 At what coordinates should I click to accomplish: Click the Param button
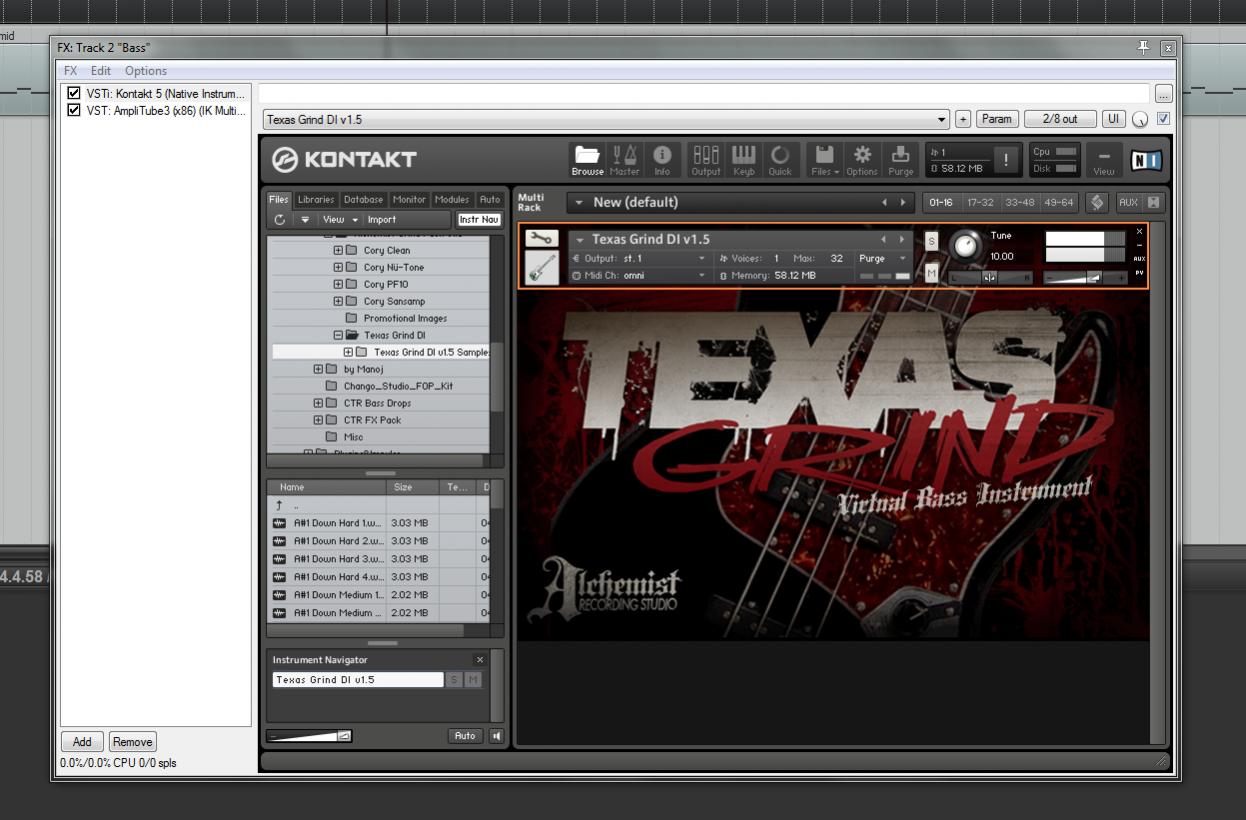pos(996,119)
